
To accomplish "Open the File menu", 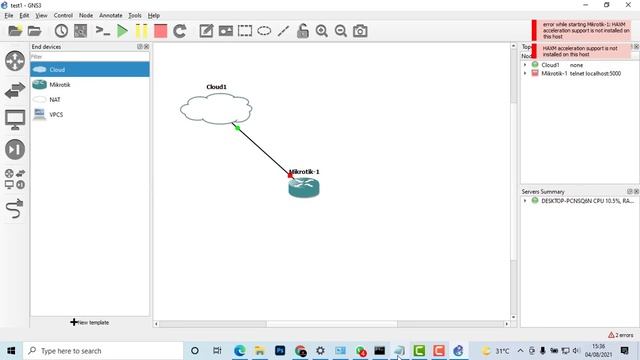I will point(9,16).
